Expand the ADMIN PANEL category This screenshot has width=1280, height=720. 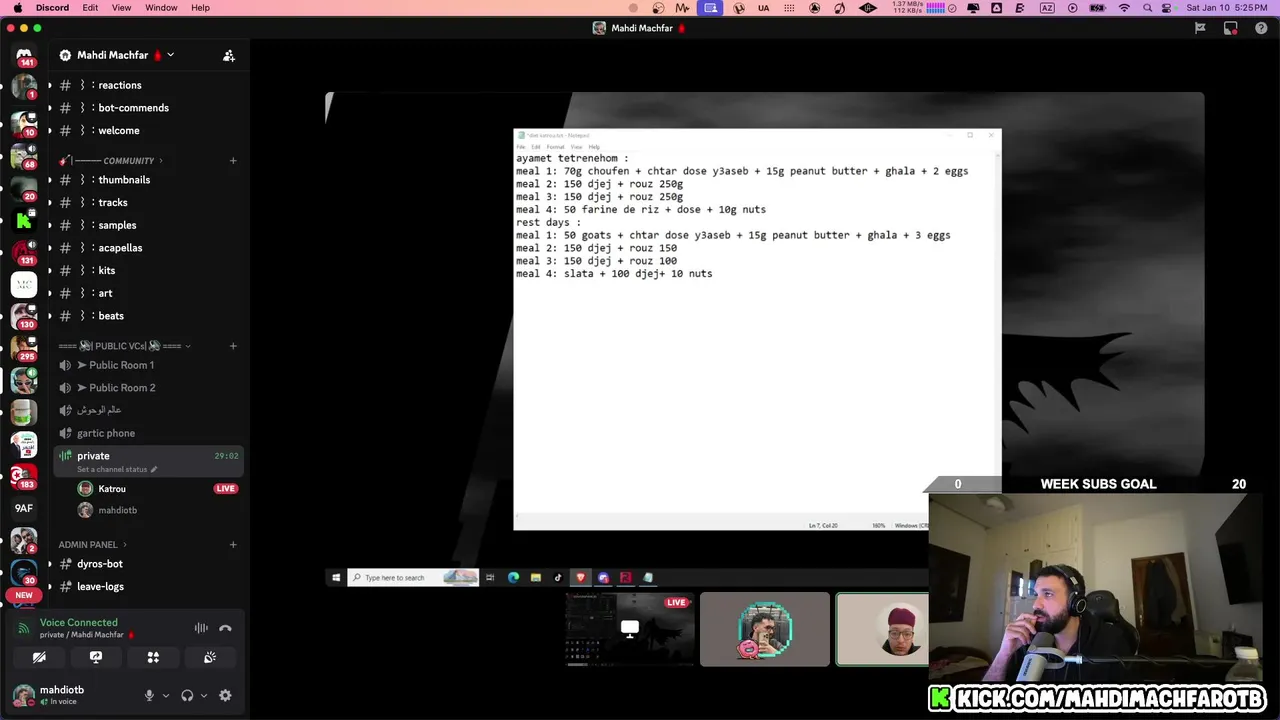pyautogui.click(x=92, y=545)
